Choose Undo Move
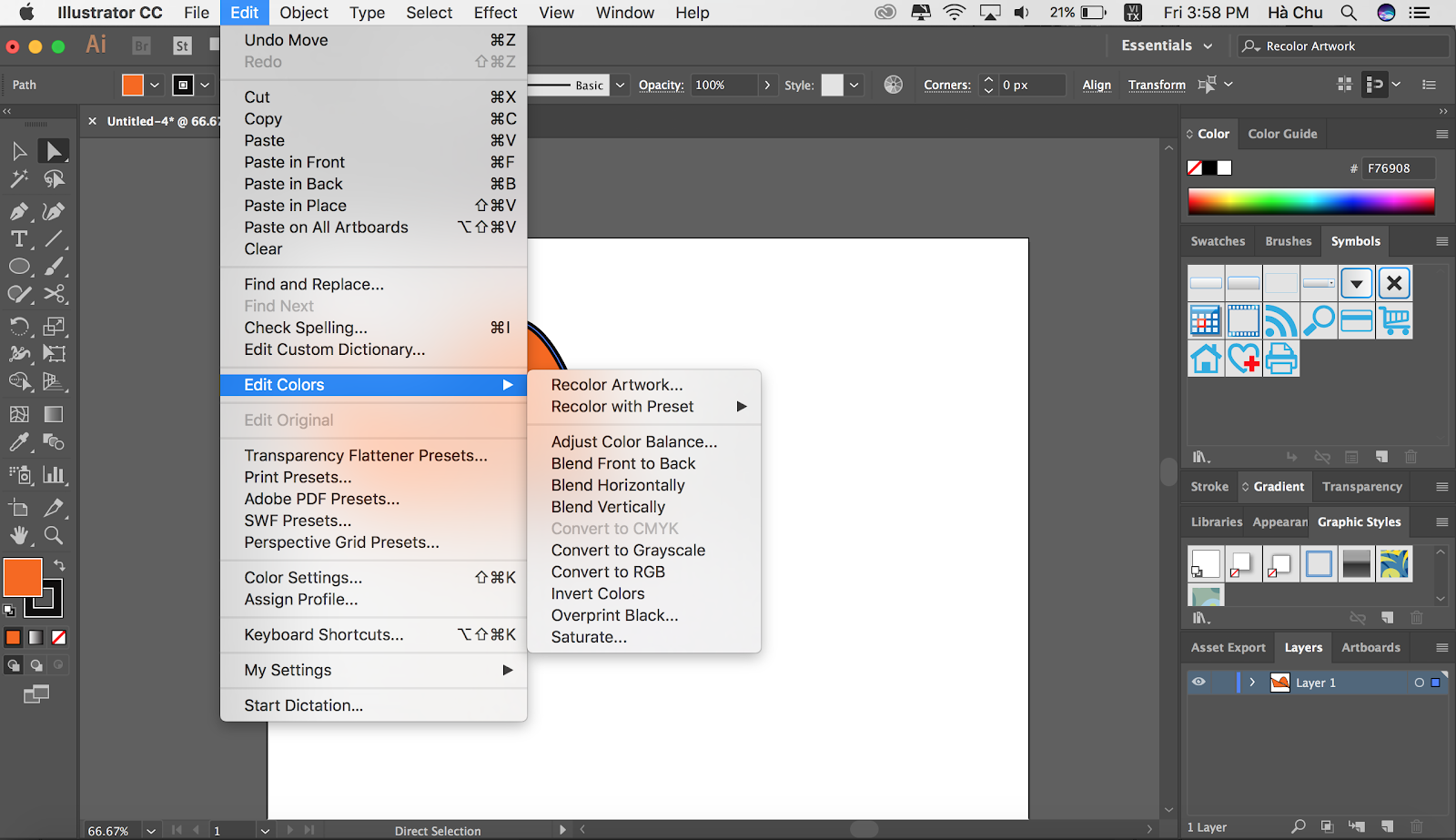The height and width of the screenshot is (840, 1456). point(374,40)
